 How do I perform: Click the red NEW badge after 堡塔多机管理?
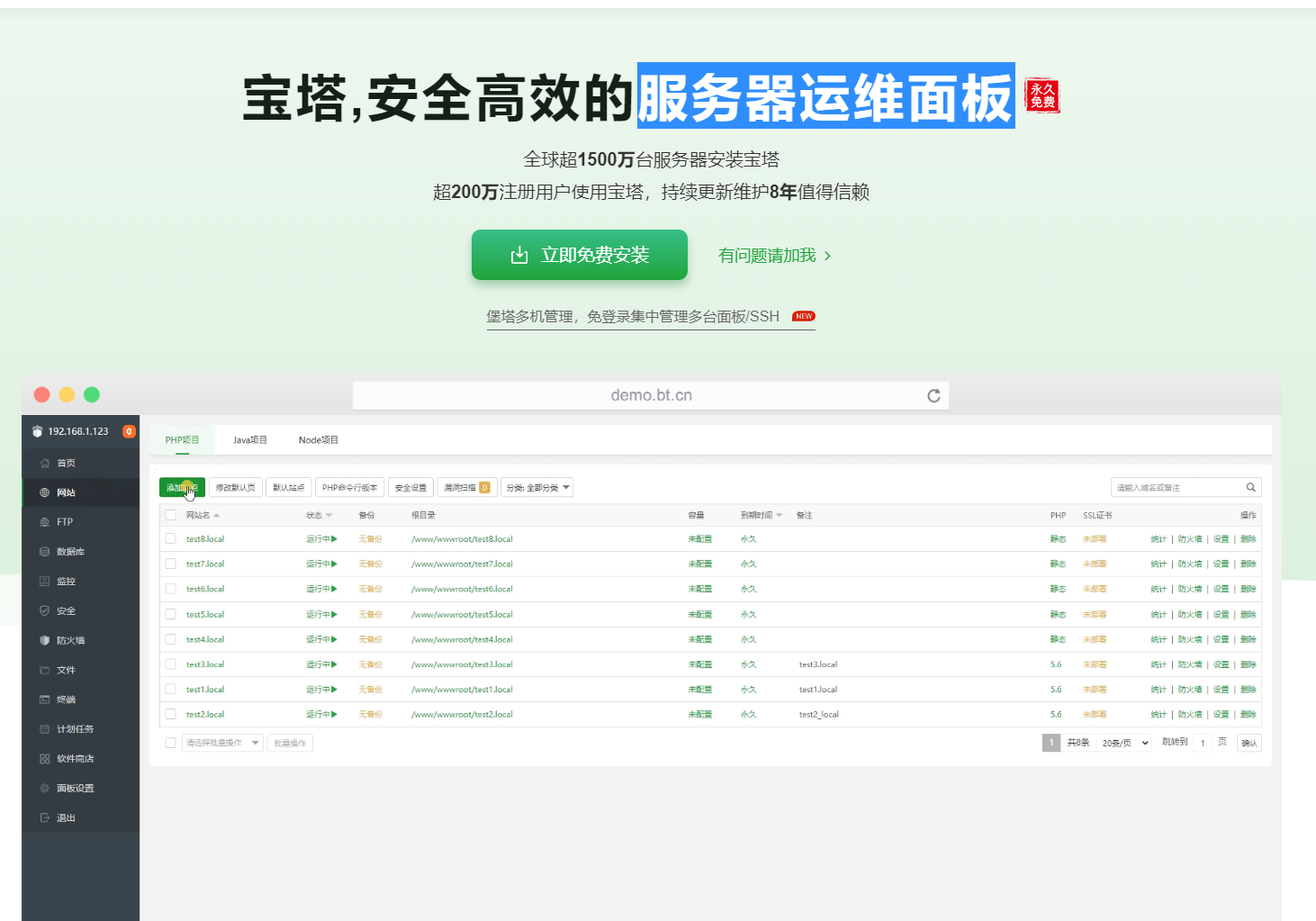click(804, 316)
